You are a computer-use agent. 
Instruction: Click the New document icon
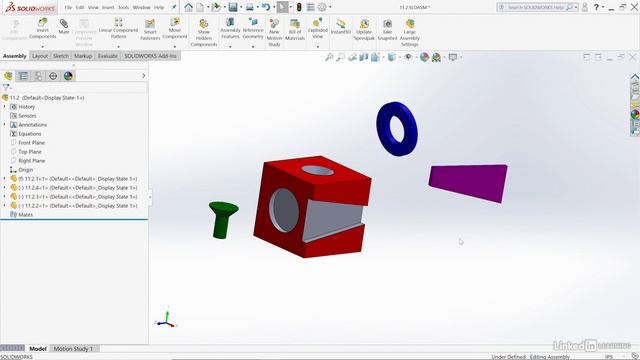(200, 7)
